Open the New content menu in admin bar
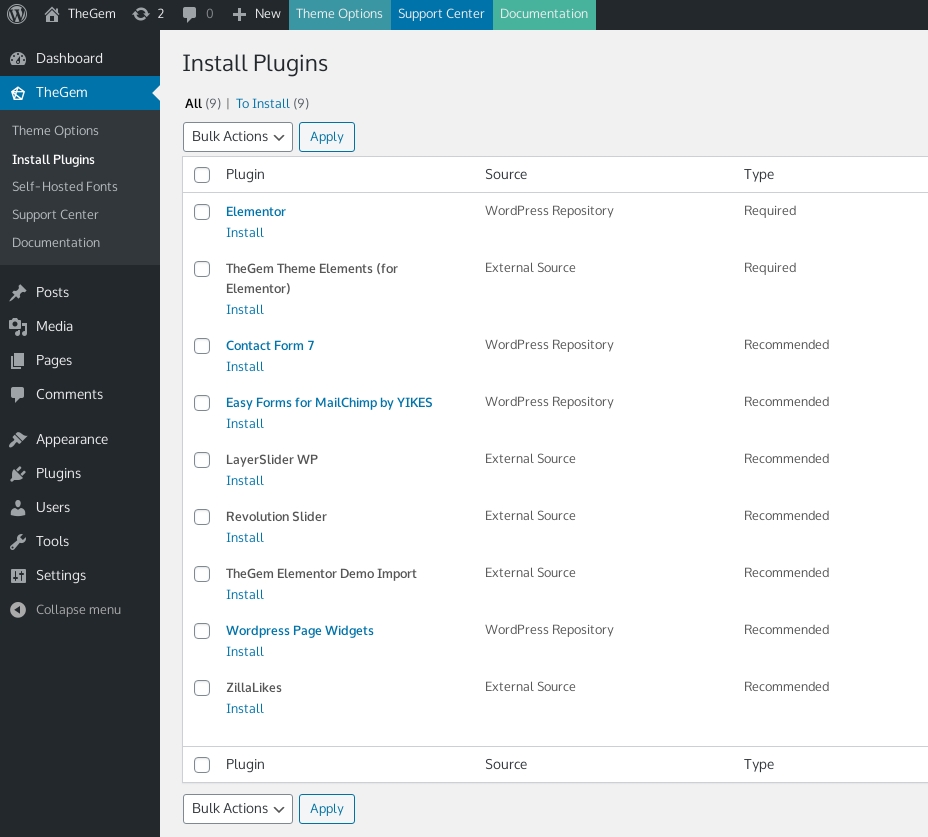This screenshot has width=928, height=837. [x=256, y=14]
